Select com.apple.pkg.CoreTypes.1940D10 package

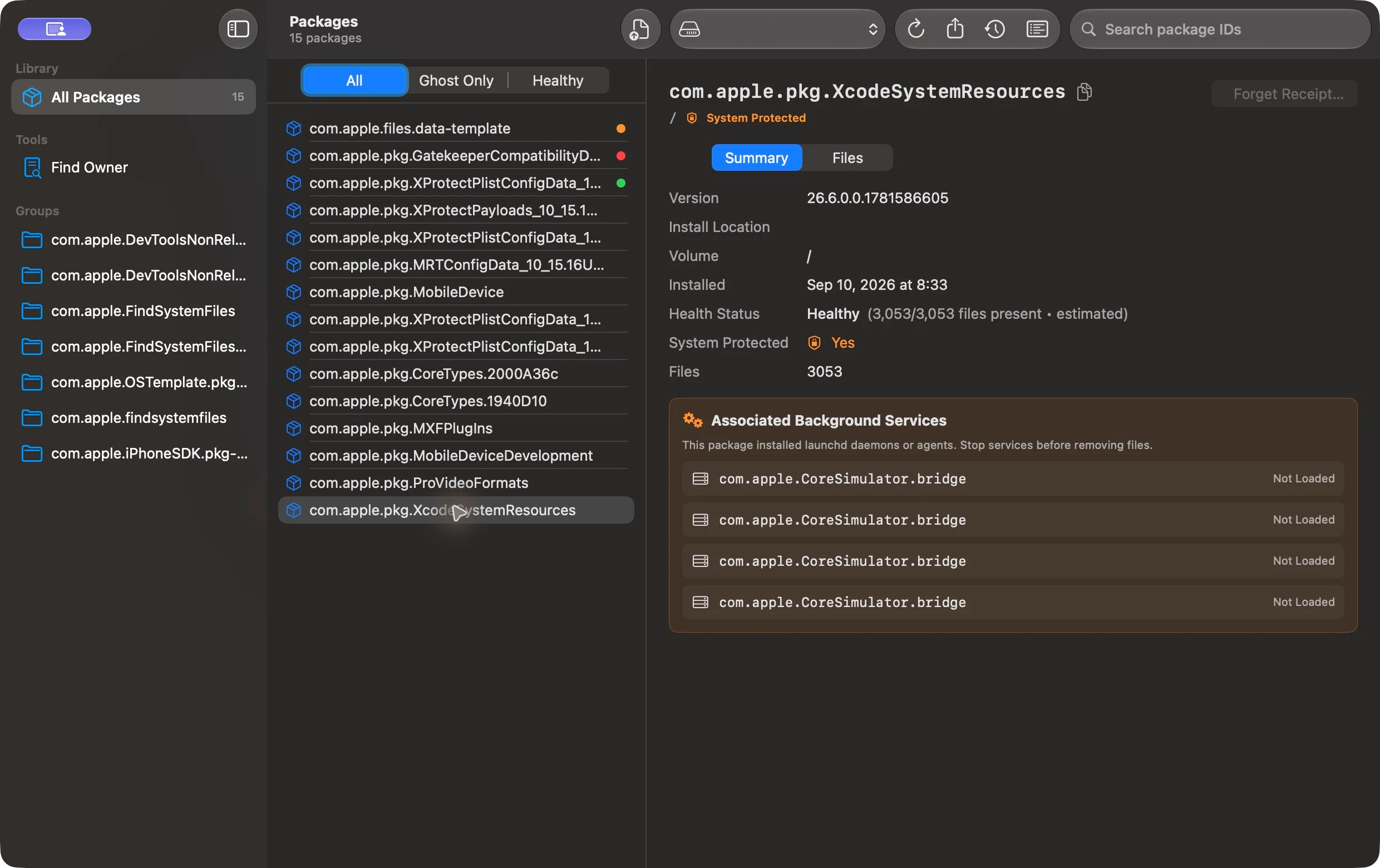click(456, 401)
